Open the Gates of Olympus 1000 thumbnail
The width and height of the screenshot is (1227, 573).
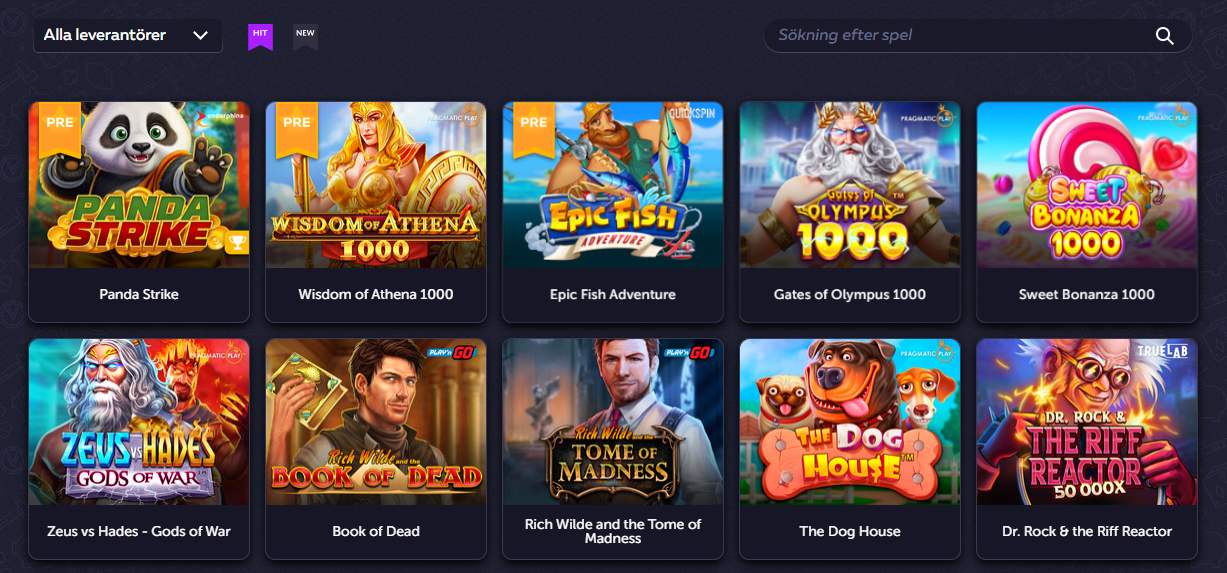[x=849, y=185]
